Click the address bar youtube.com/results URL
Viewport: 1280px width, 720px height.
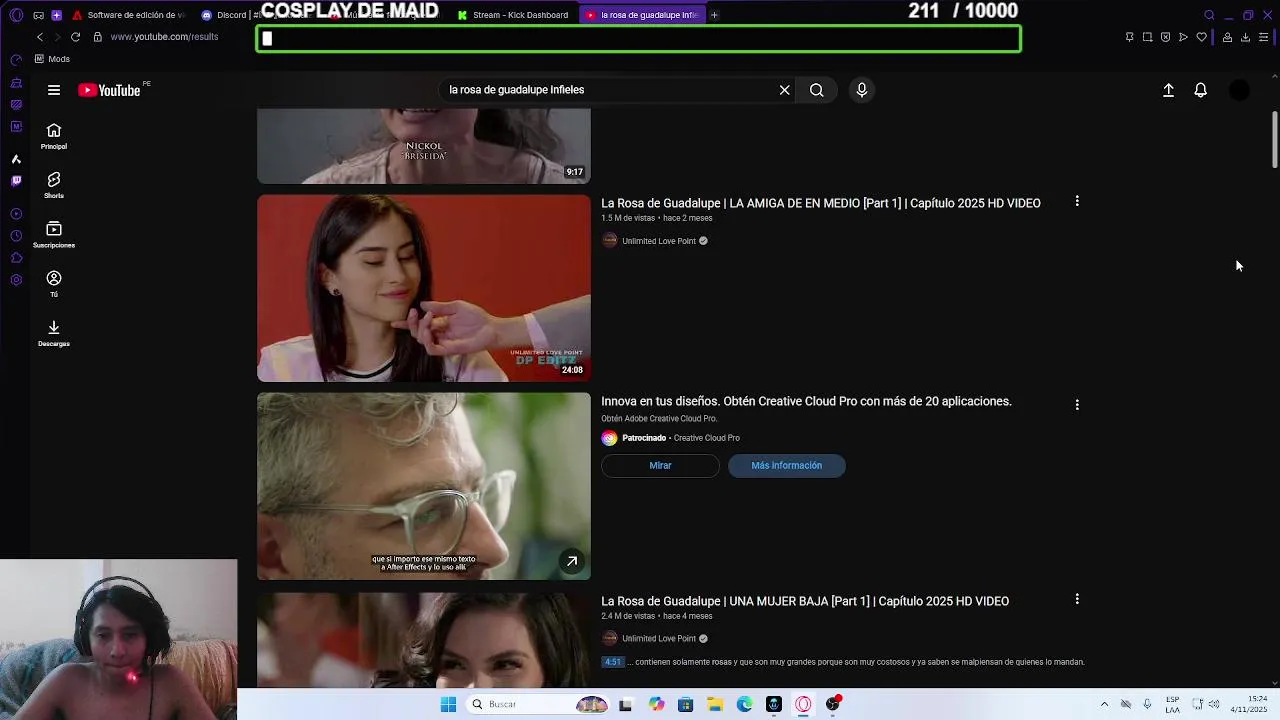point(164,37)
